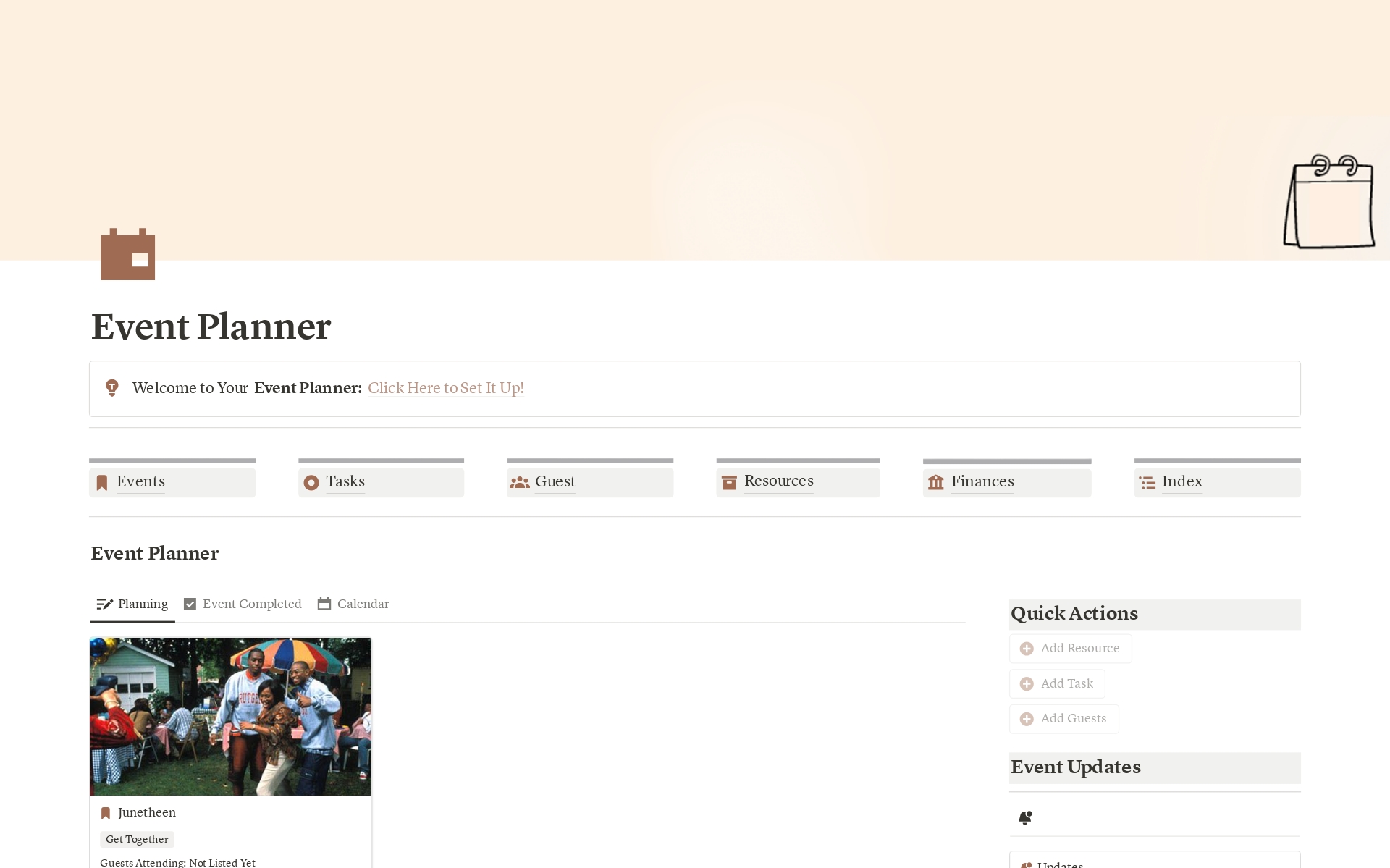The width and height of the screenshot is (1390, 868).
Task: Expand the Quick Actions section
Action: click(1074, 612)
